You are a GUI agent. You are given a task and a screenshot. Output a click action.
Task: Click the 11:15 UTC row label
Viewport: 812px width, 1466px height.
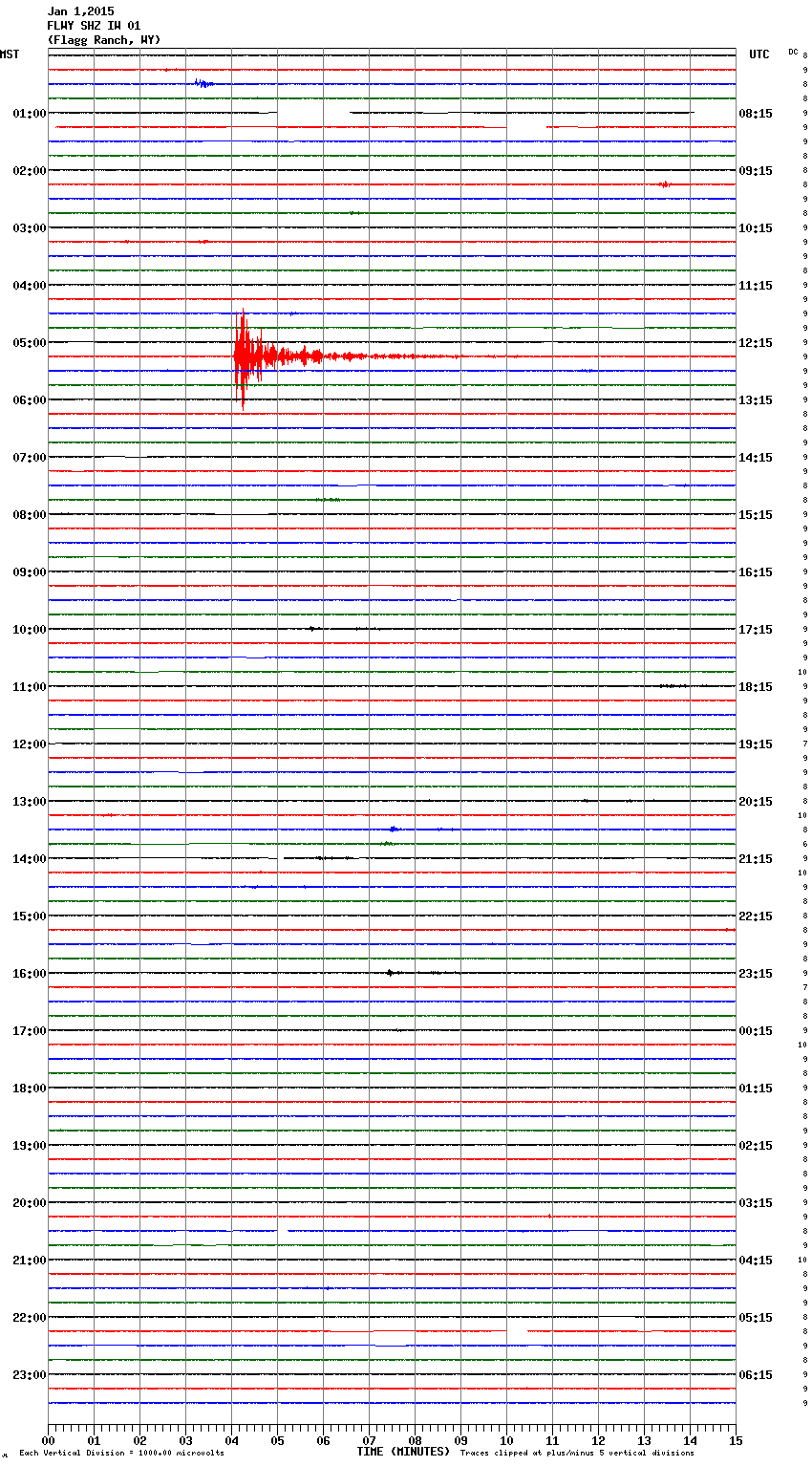[x=756, y=286]
